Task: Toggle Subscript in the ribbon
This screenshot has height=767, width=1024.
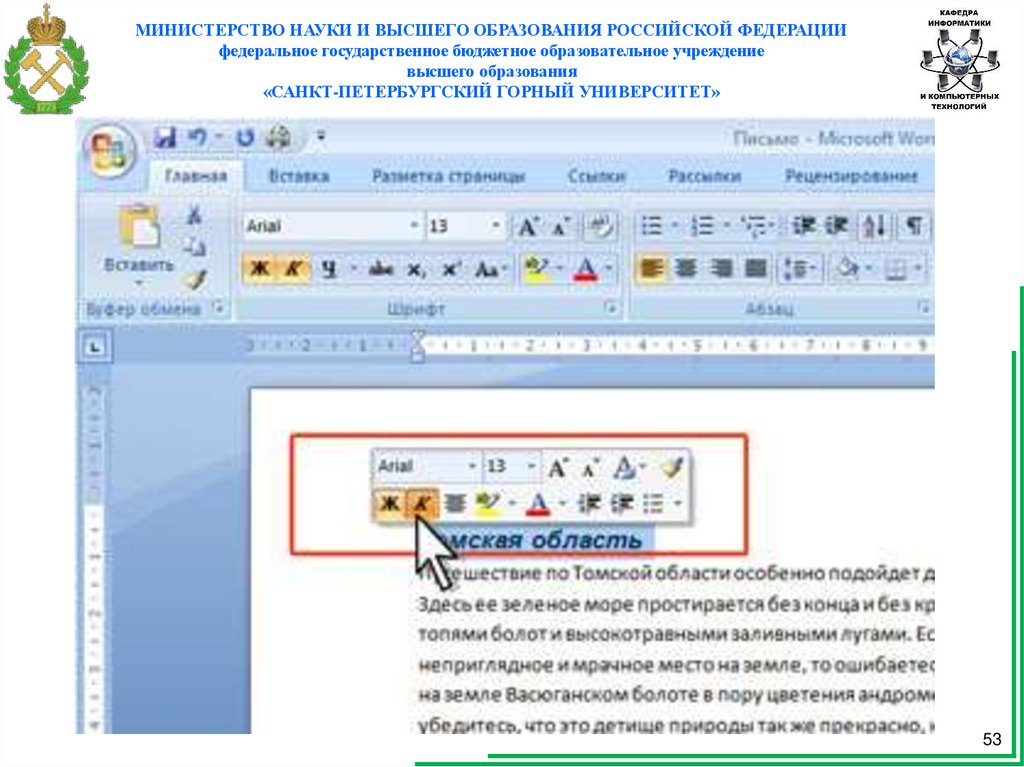Action: (415, 269)
